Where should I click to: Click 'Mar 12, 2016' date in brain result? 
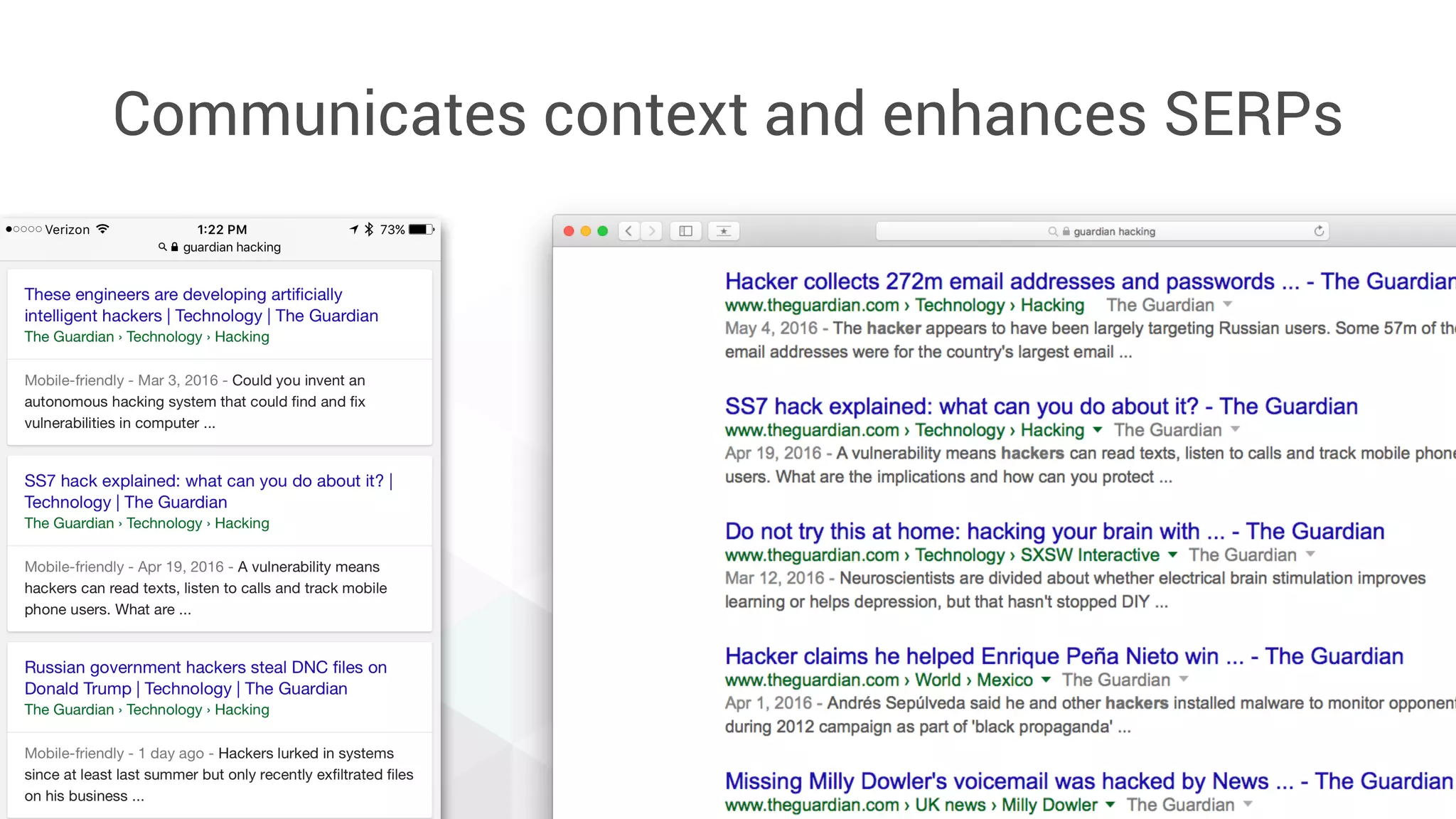[x=775, y=578]
